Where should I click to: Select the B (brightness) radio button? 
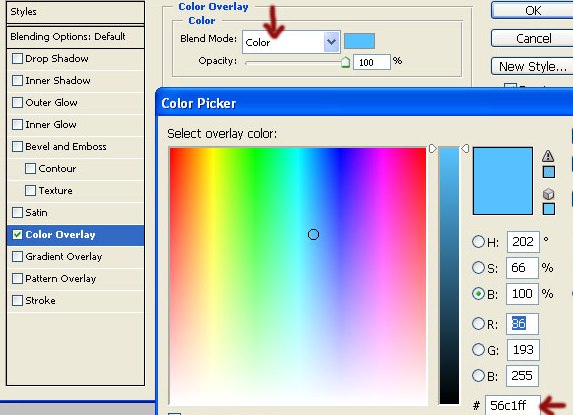pos(478,294)
